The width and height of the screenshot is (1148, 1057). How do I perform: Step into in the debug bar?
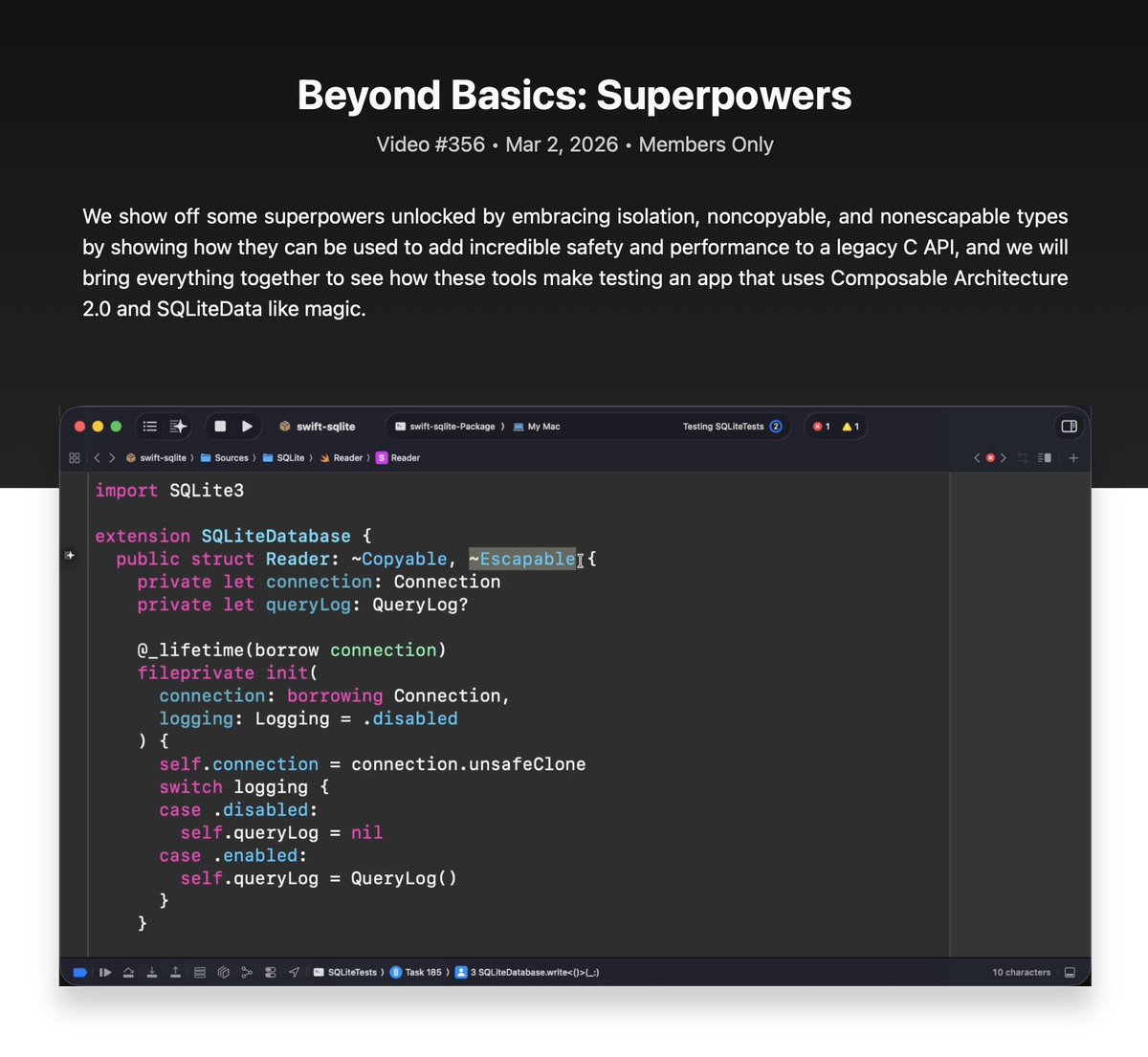pyautogui.click(x=152, y=973)
